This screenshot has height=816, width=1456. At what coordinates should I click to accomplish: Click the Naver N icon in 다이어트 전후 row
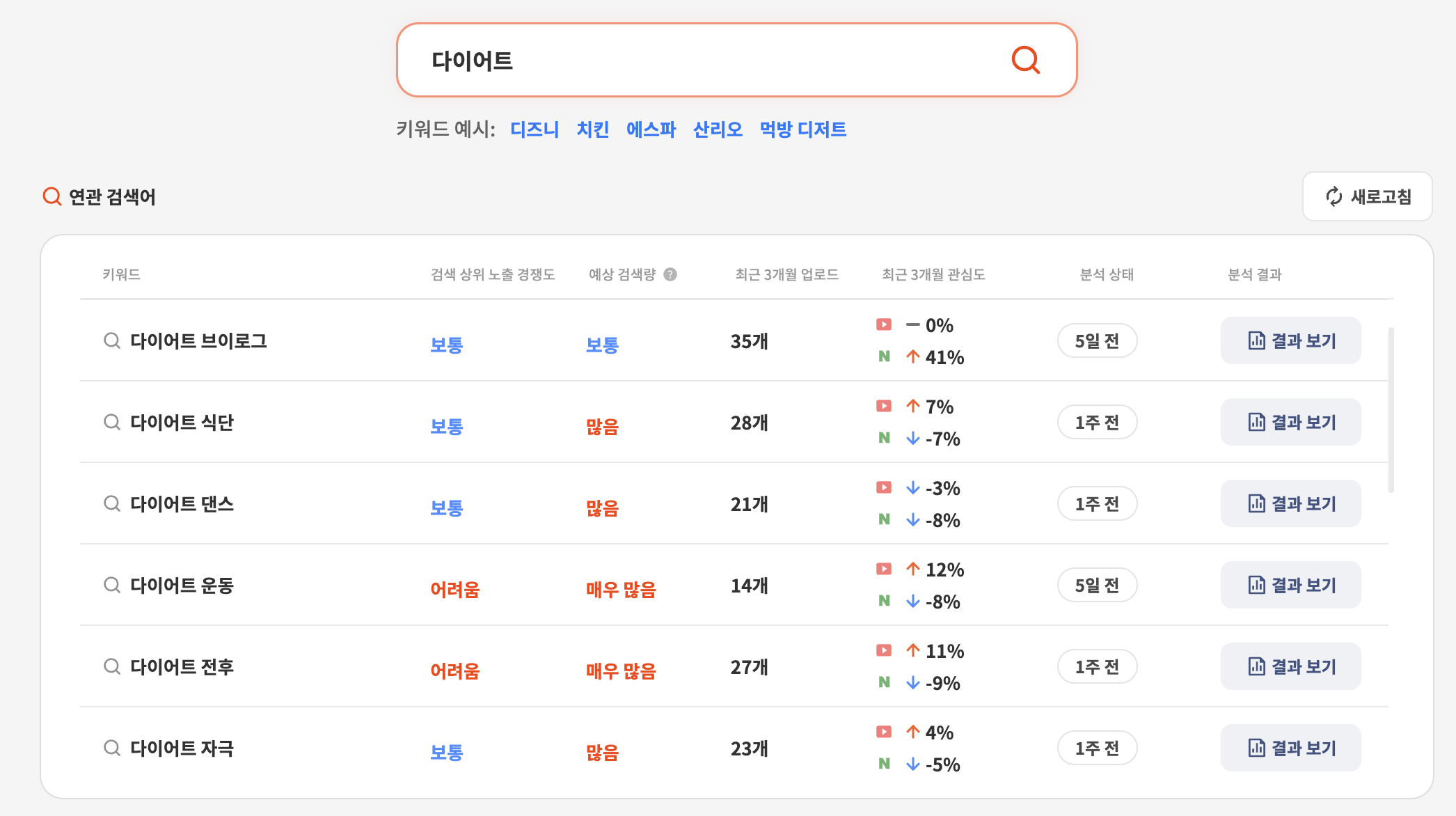pos(884,682)
